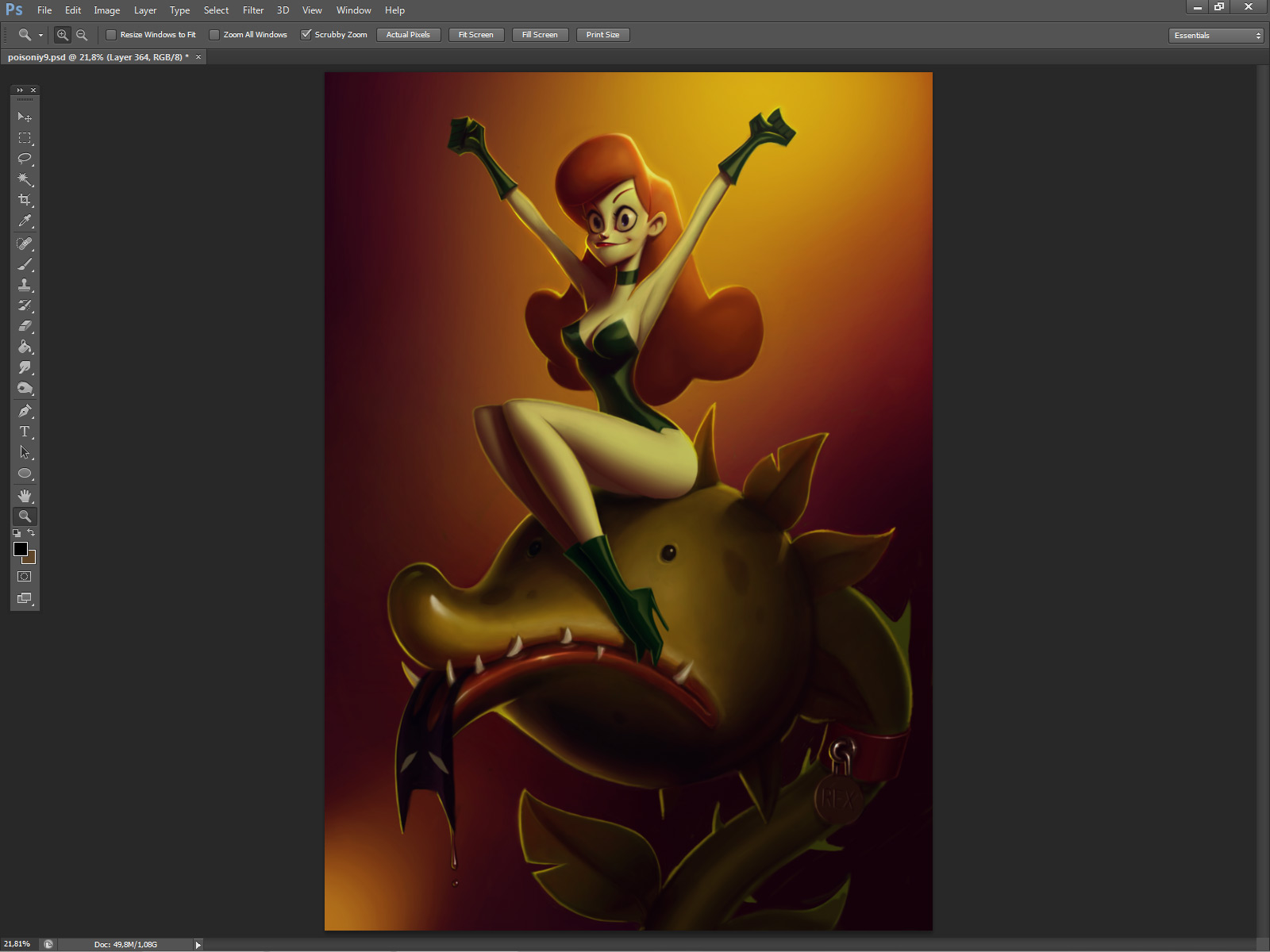This screenshot has height=952, width=1270.
Task: Select the History Brush tool
Action: pos(25,305)
